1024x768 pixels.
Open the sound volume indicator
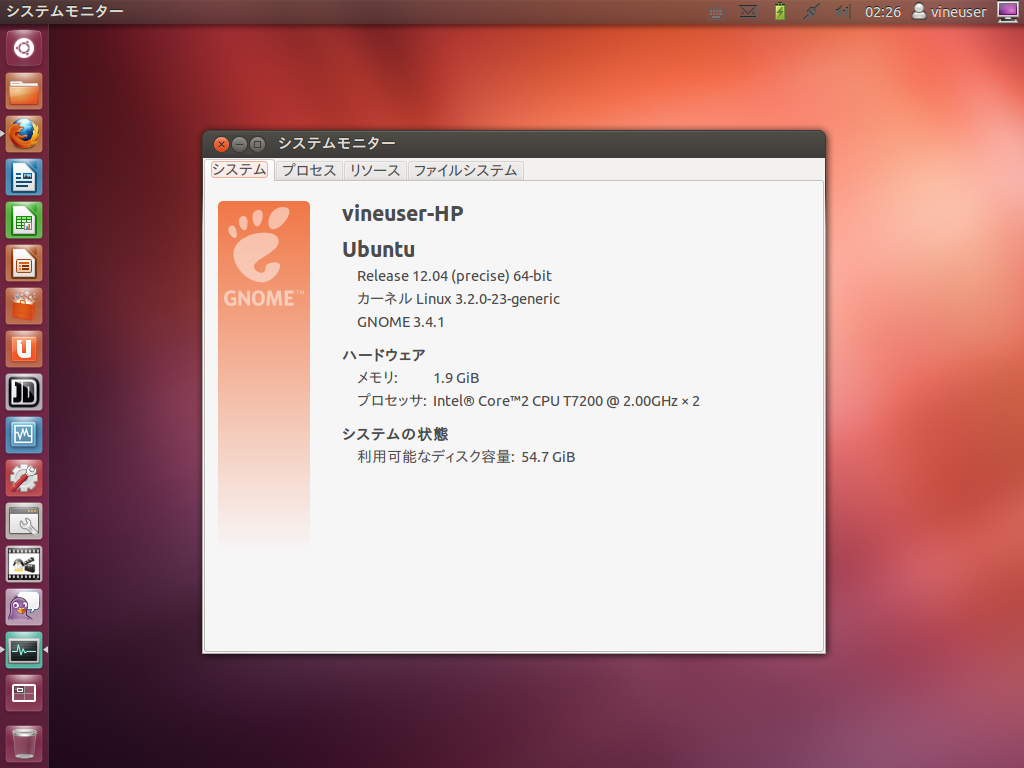(x=843, y=12)
